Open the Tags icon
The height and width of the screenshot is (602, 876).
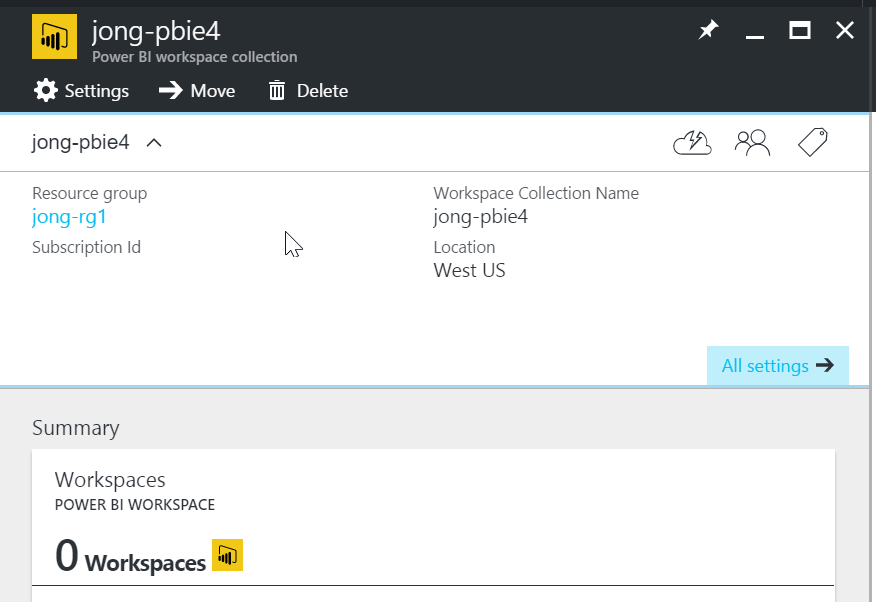coord(812,142)
